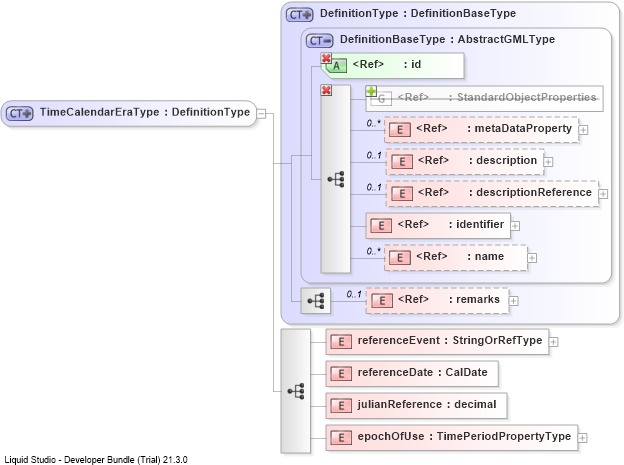Select the StandardObjectProperties group text
The width and height of the screenshot is (624, 465).
point(497,98)
